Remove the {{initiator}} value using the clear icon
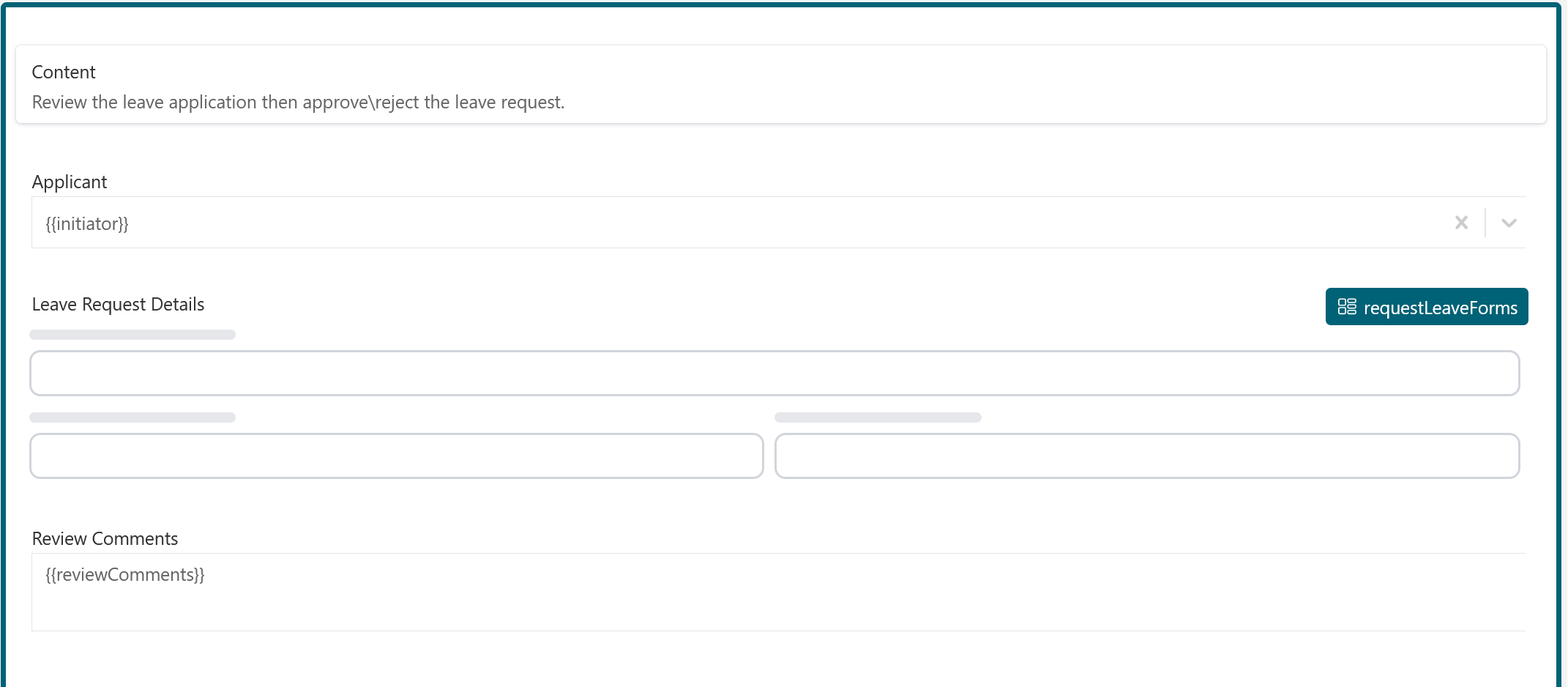The image size is (1568, 687). (x=1461, y=222)
